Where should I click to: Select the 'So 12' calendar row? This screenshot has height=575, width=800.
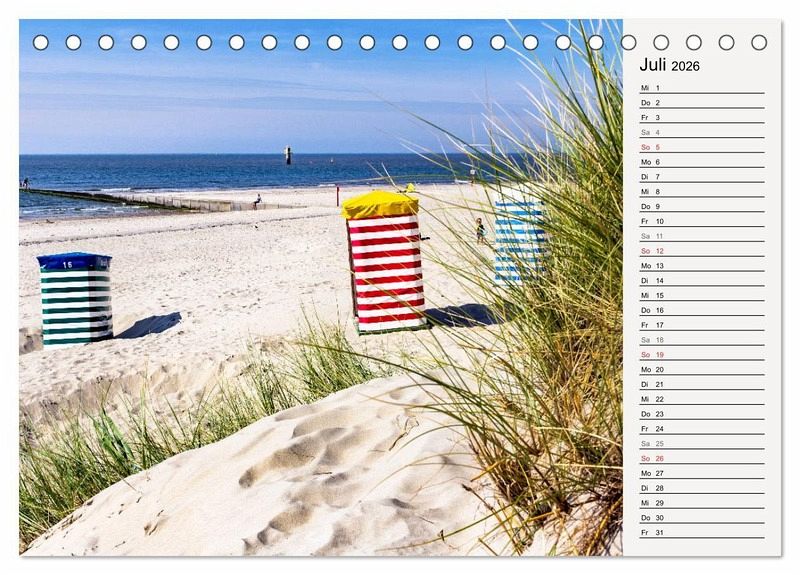point(702,251)
